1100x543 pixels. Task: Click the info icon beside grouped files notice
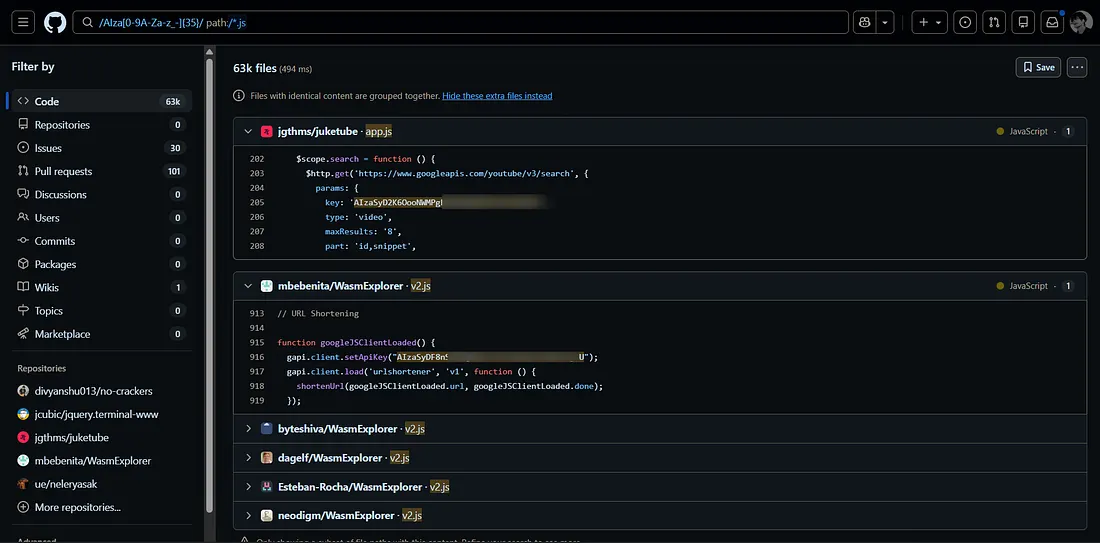pos(239,95)
